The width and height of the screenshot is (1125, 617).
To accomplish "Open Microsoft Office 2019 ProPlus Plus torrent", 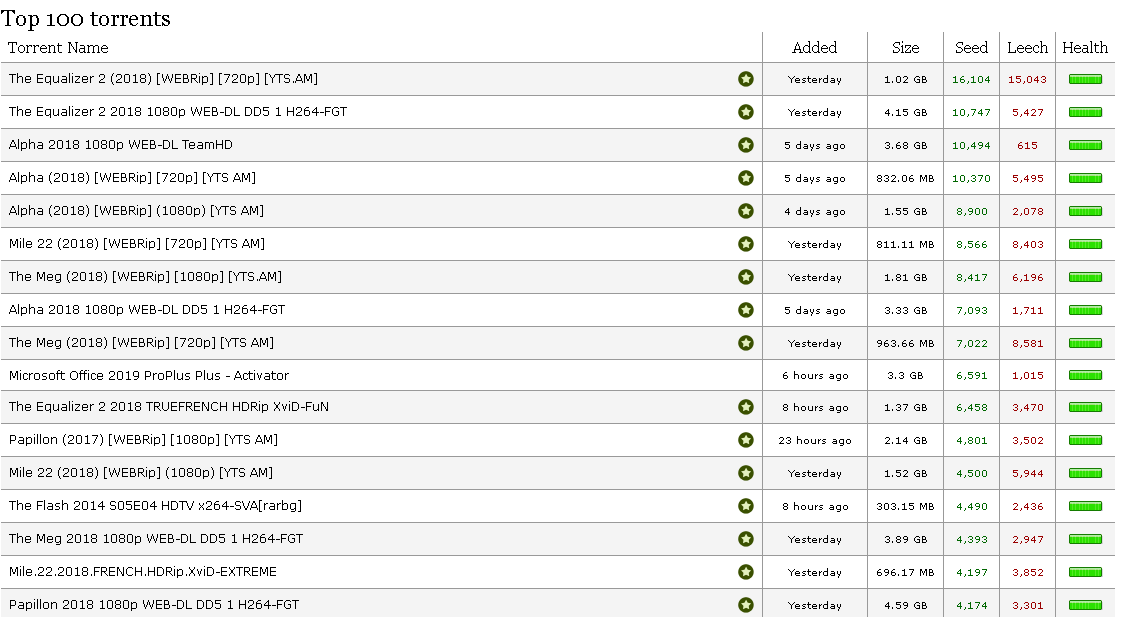I will click(x=149, y=375).
